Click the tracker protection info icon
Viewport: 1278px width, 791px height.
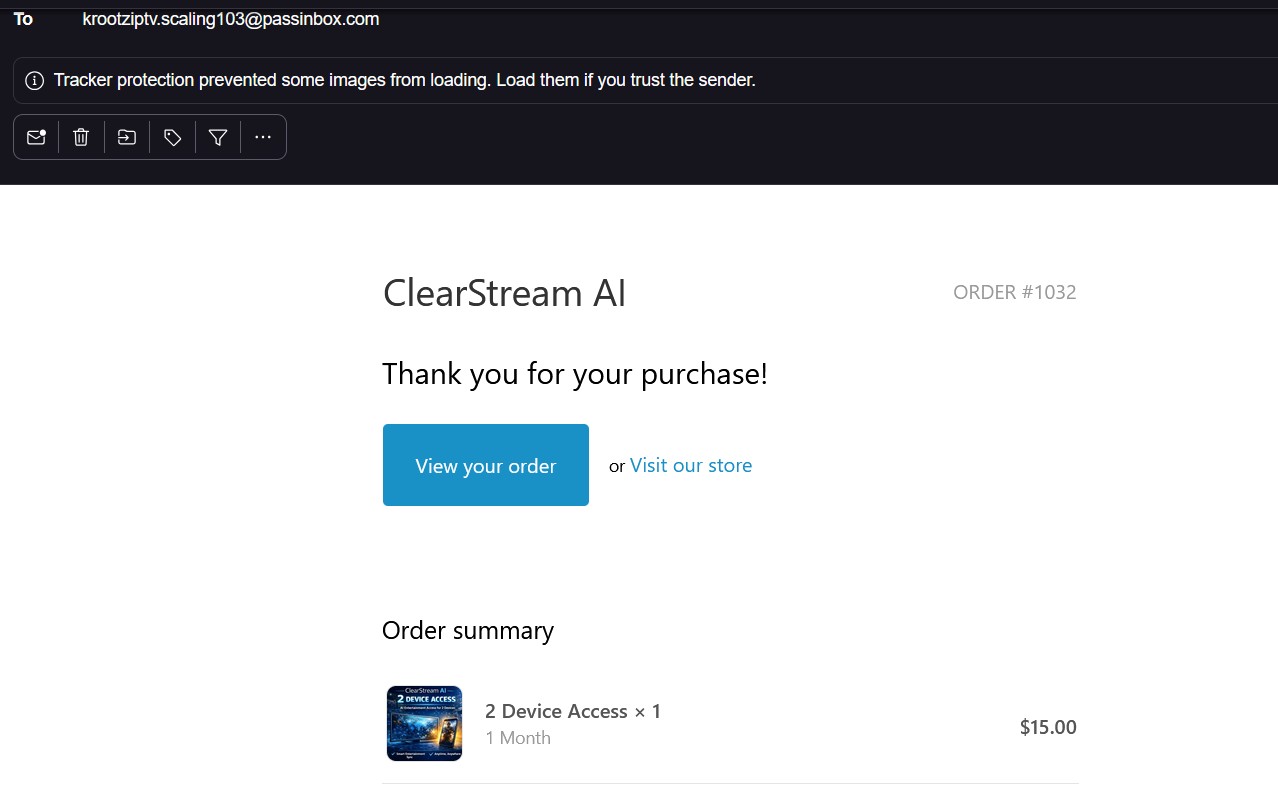point(35,81)
